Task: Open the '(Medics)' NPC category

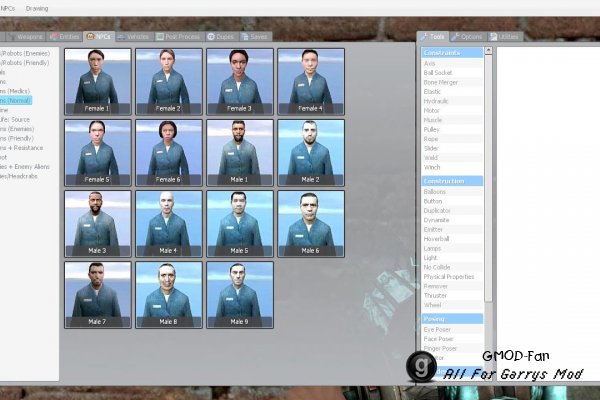Action: (15, 91)
